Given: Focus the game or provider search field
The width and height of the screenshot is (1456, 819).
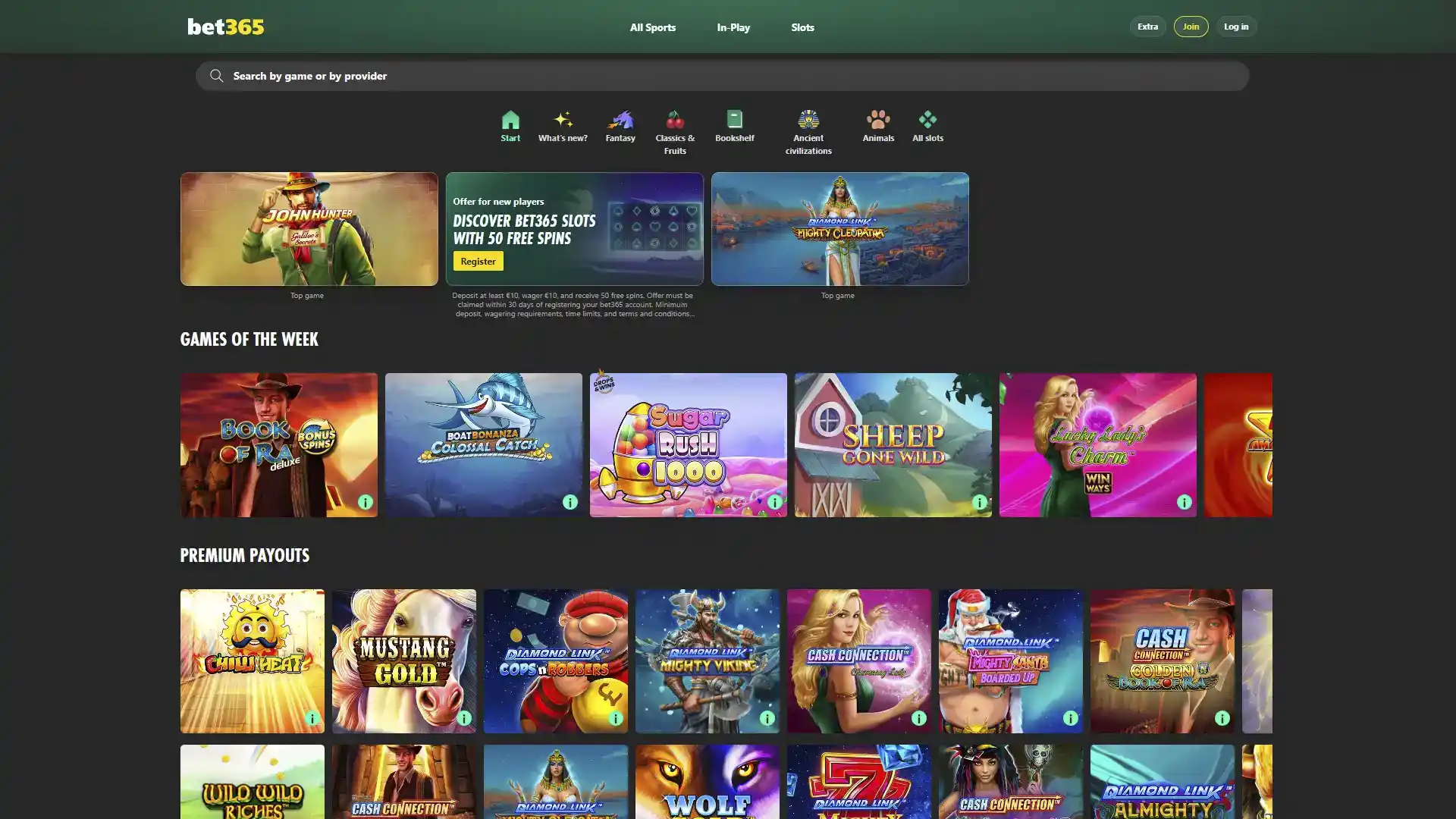Looking at the screenshot, I should tap(722, 76).
